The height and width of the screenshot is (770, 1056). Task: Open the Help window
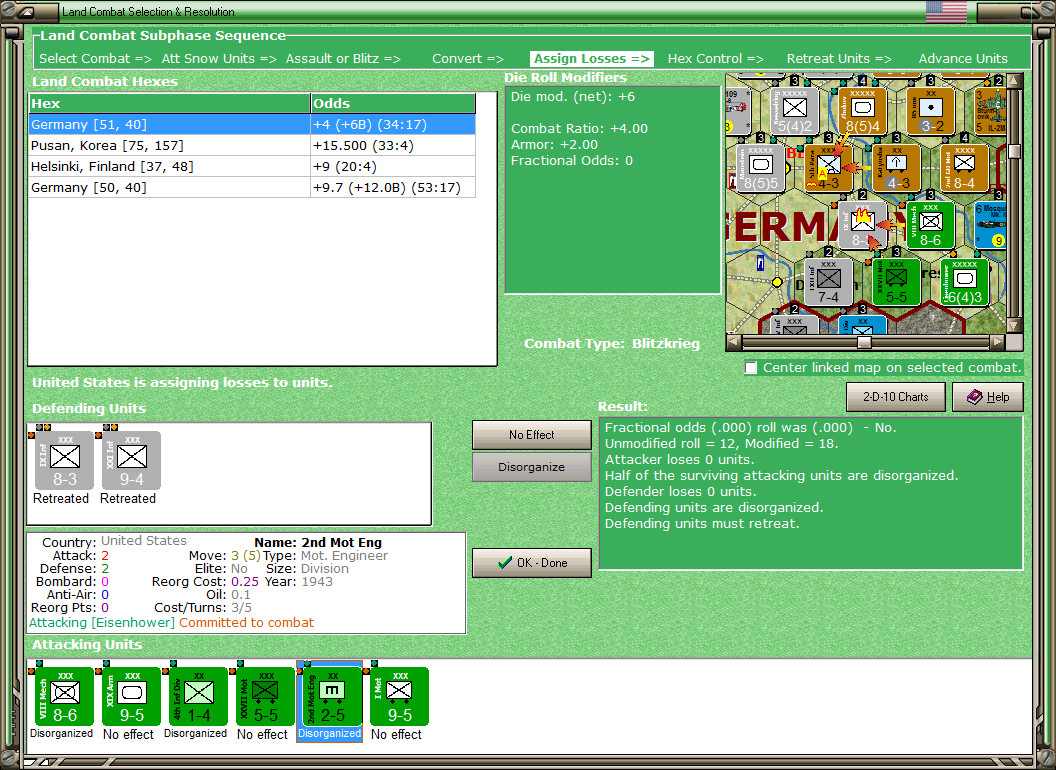click(988, 397)
